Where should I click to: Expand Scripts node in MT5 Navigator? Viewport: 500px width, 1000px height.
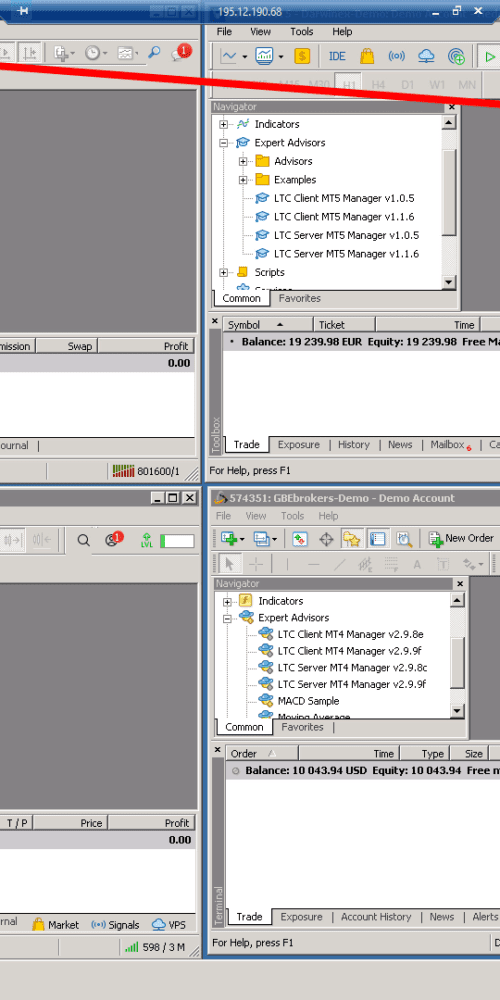click(223, 272)
